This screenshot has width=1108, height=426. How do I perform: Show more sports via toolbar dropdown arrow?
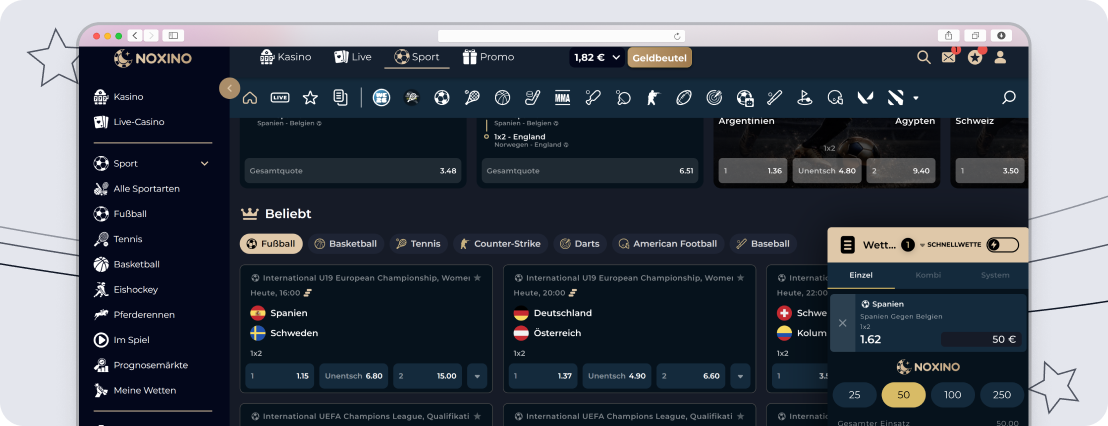click(916, 97)
